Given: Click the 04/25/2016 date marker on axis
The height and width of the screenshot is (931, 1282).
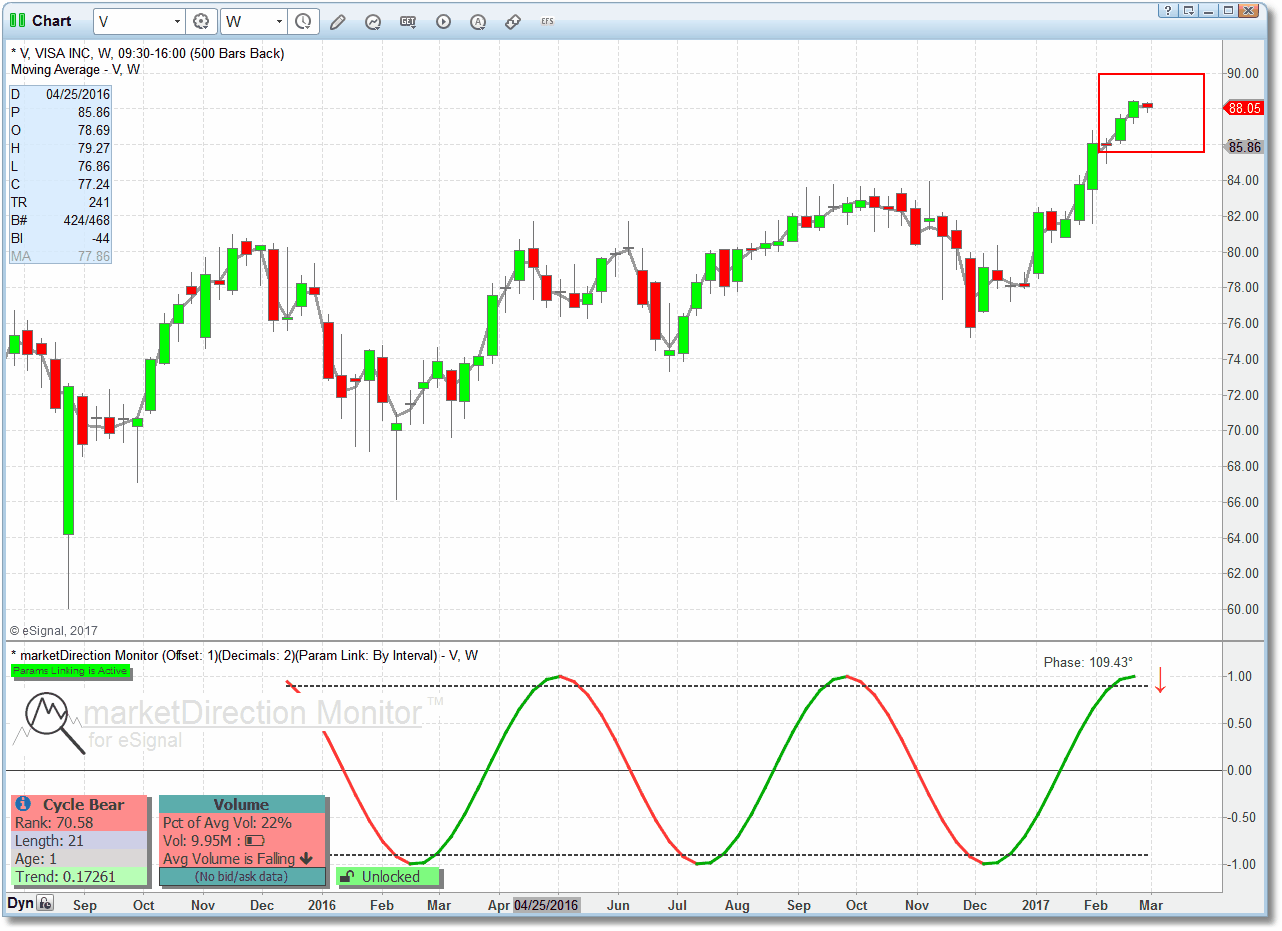Looking at the screenshot, I should coord(546,905).
